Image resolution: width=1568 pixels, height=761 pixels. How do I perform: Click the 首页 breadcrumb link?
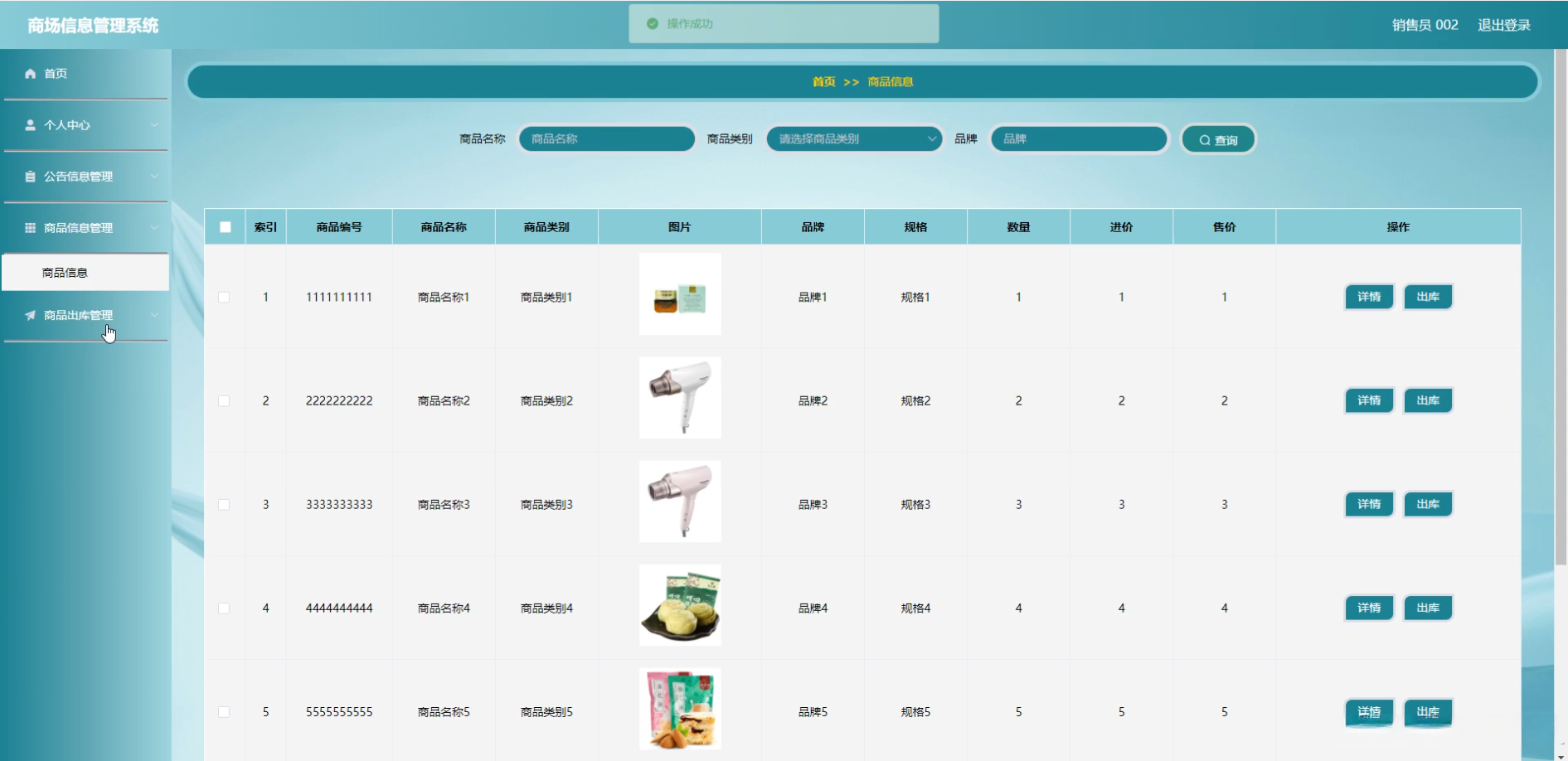[x=823, y=82]
